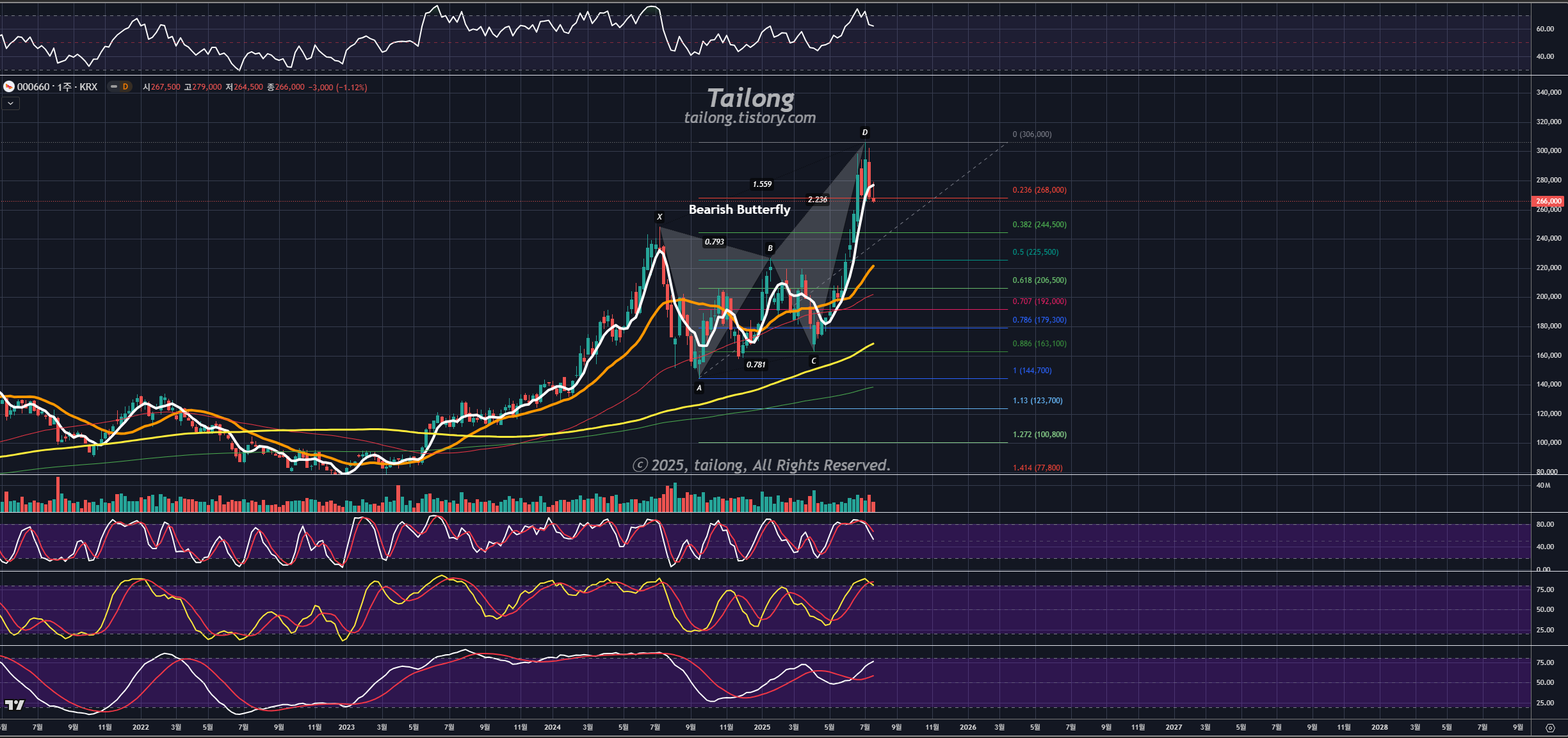Click the gray dash market status indicator
Viewport: 1568px width, 738px height.
114,86
